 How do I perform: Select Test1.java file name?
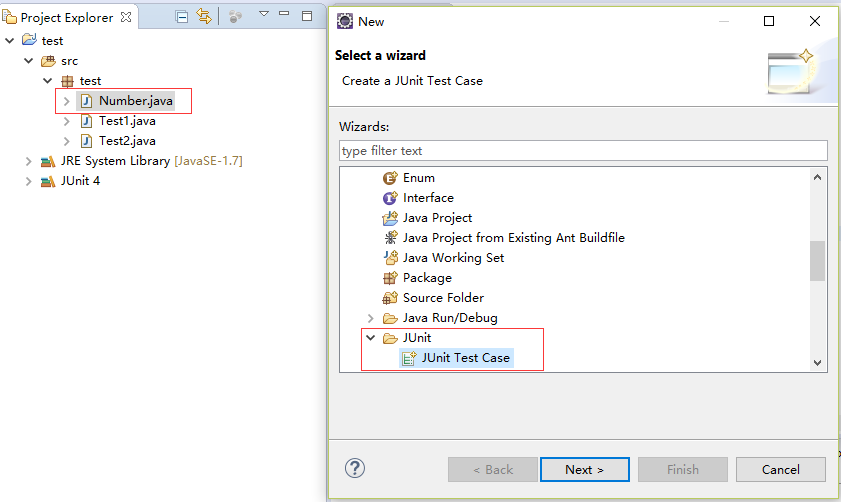click(127, 121)
